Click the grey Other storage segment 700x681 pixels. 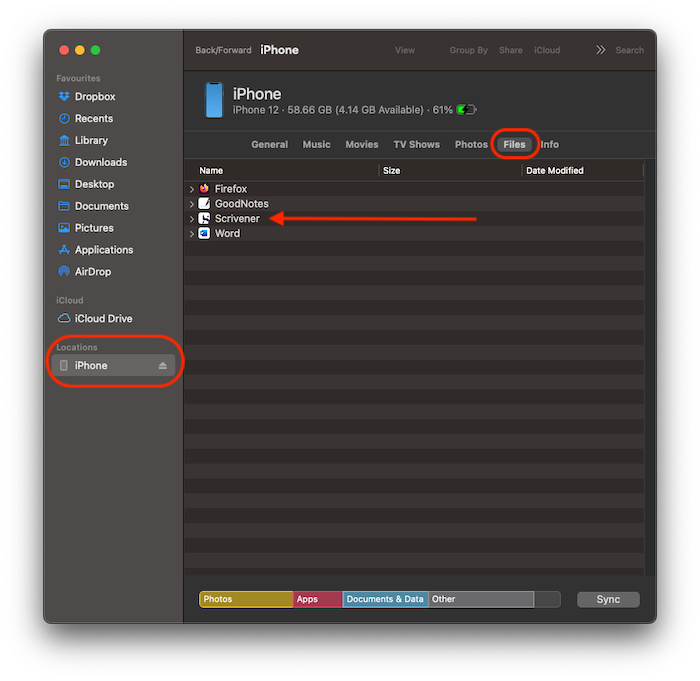[481, 599]
